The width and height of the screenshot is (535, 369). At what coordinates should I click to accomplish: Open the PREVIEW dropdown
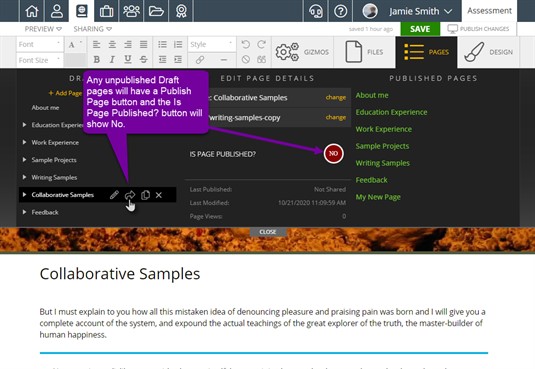(x=43, y=29)
